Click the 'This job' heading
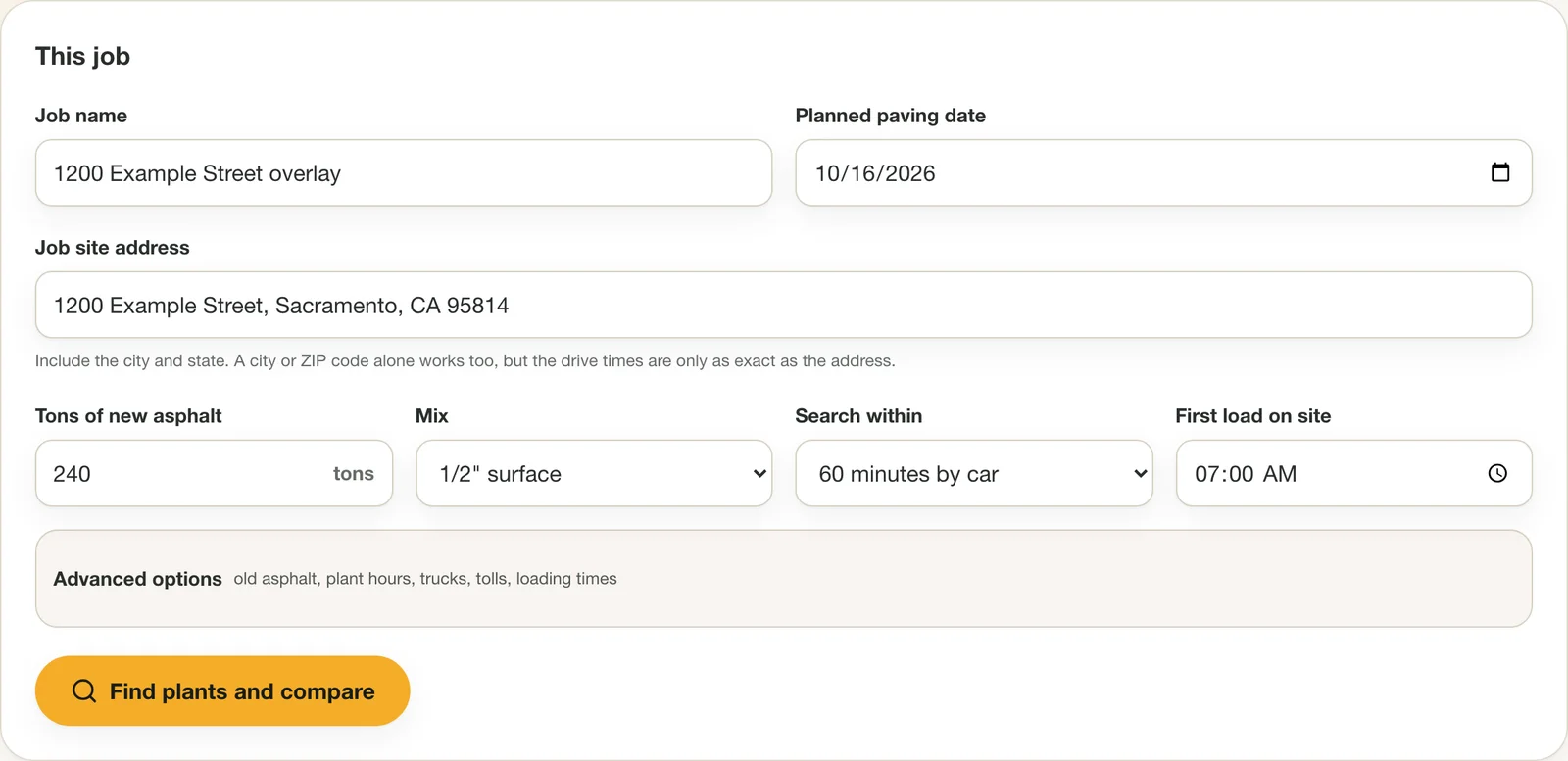Image resolution: width=1568 pixels, height=761 pixels. click(83, 56)
